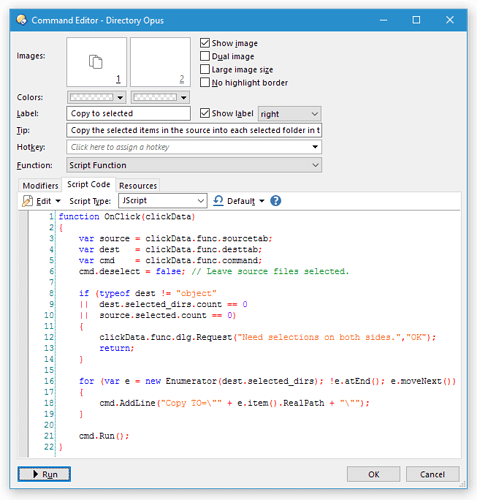Click line number 22 in the gutter
Screen dimensions: 477x500
click(49, 447)
